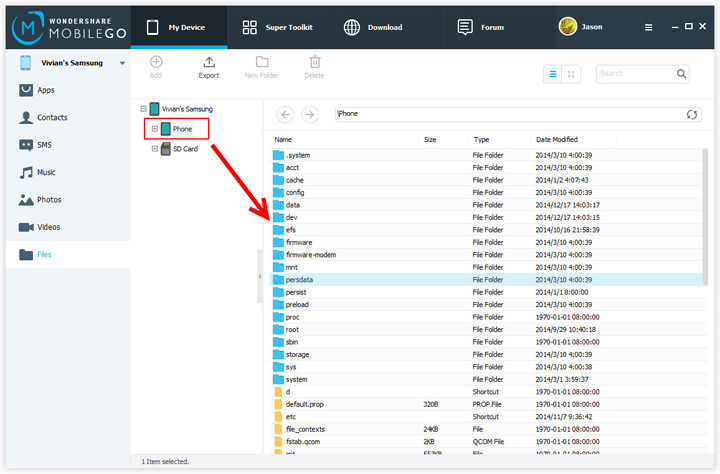Image resolution: width=720 pixels, height=474 pixels.
Task: Expand the SD Card tree node
Action: (155, 149)
